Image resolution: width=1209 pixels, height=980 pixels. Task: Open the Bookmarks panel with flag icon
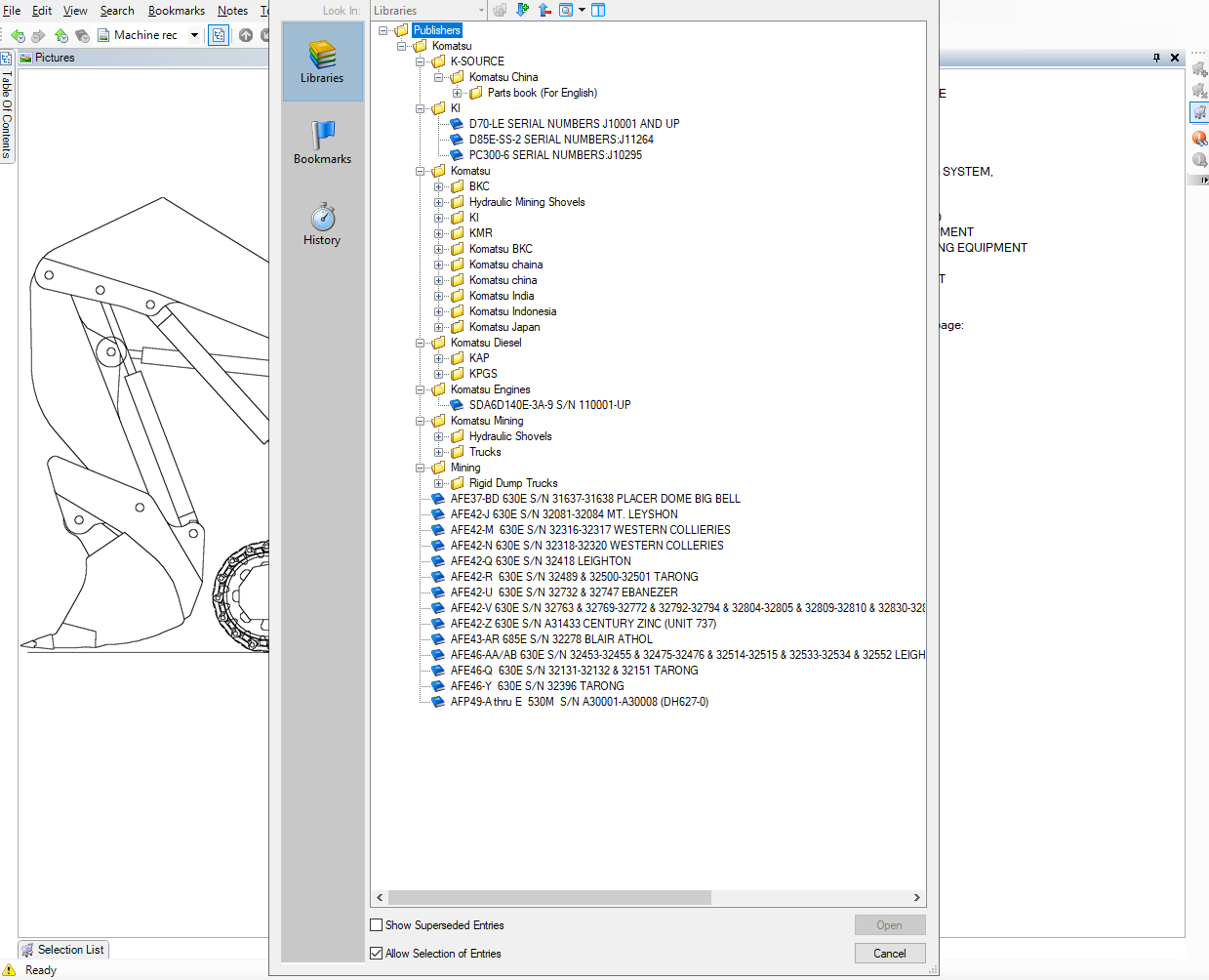(322, 143)
